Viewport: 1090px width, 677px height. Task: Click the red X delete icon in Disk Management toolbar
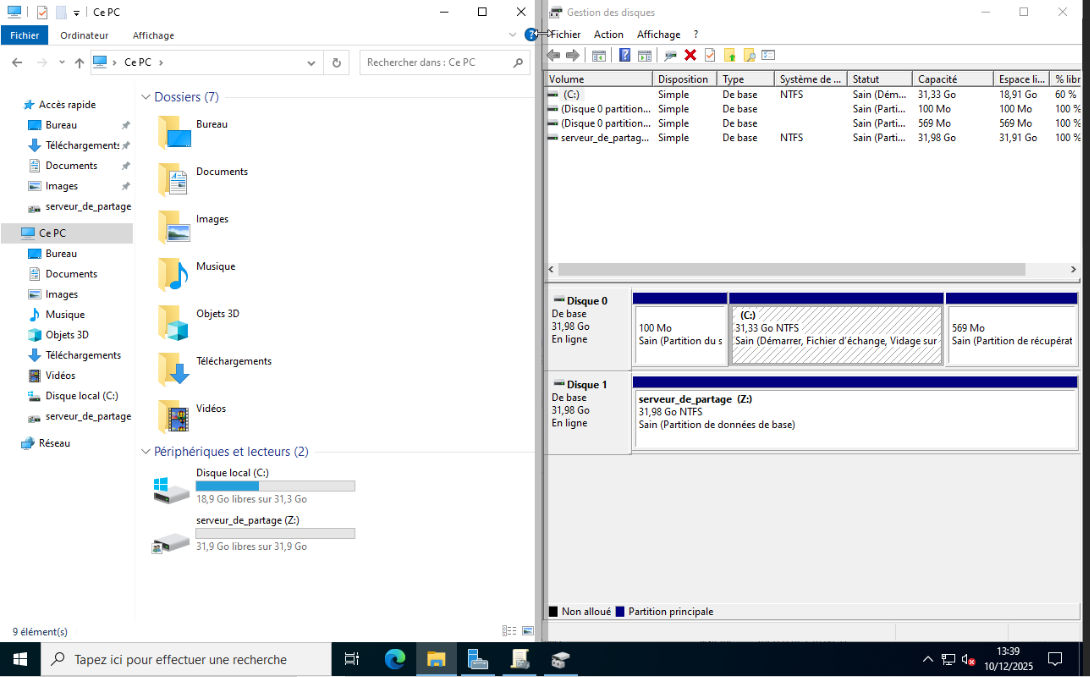690,55
